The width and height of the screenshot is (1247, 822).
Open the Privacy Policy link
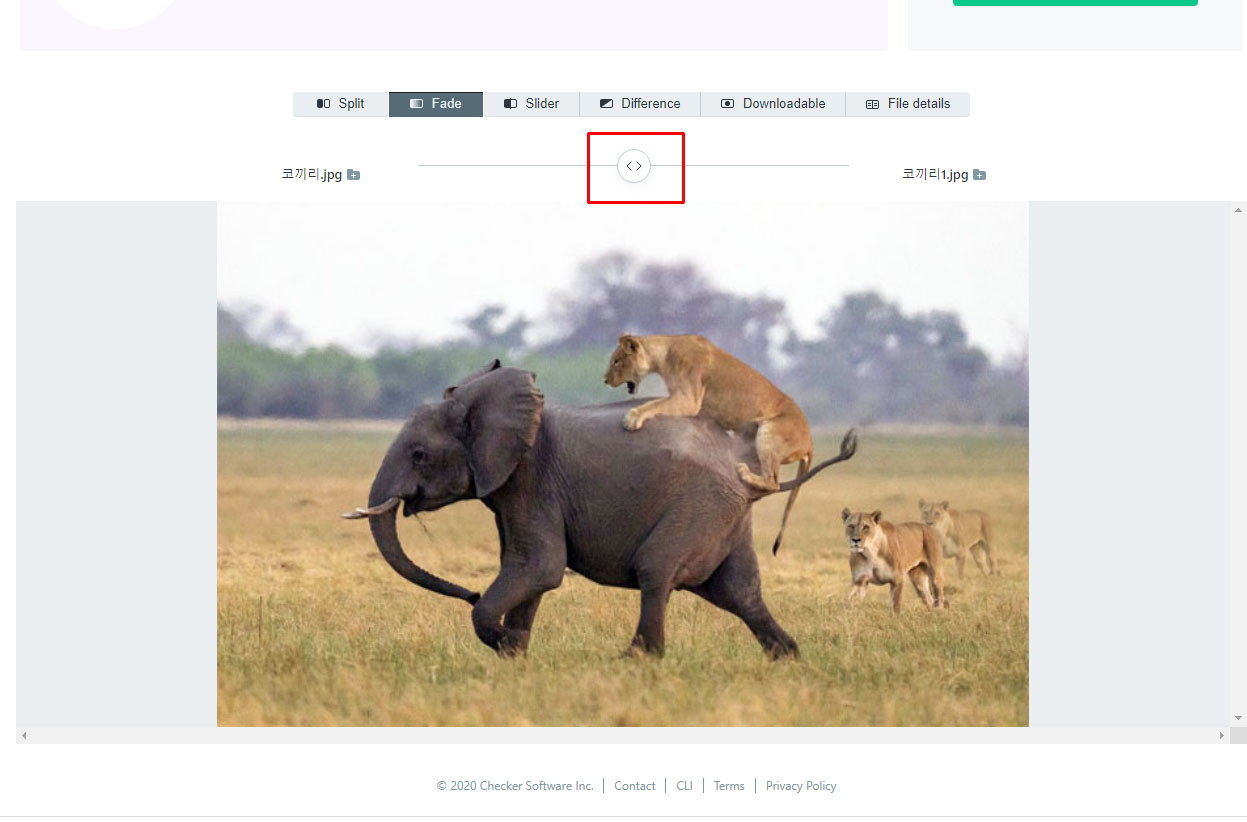[801, 786]
